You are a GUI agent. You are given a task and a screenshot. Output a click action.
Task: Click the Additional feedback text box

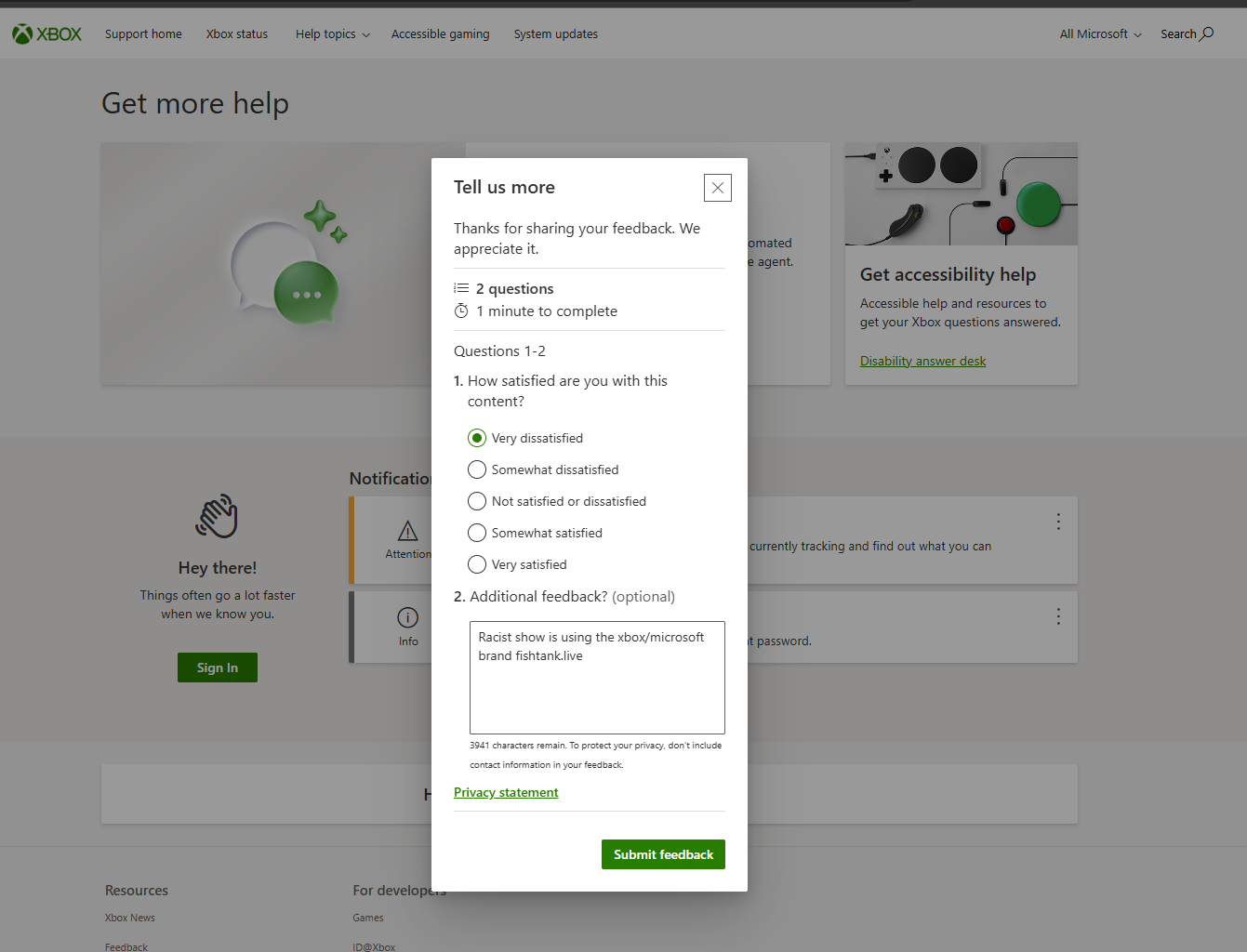[x=597, y=678]
